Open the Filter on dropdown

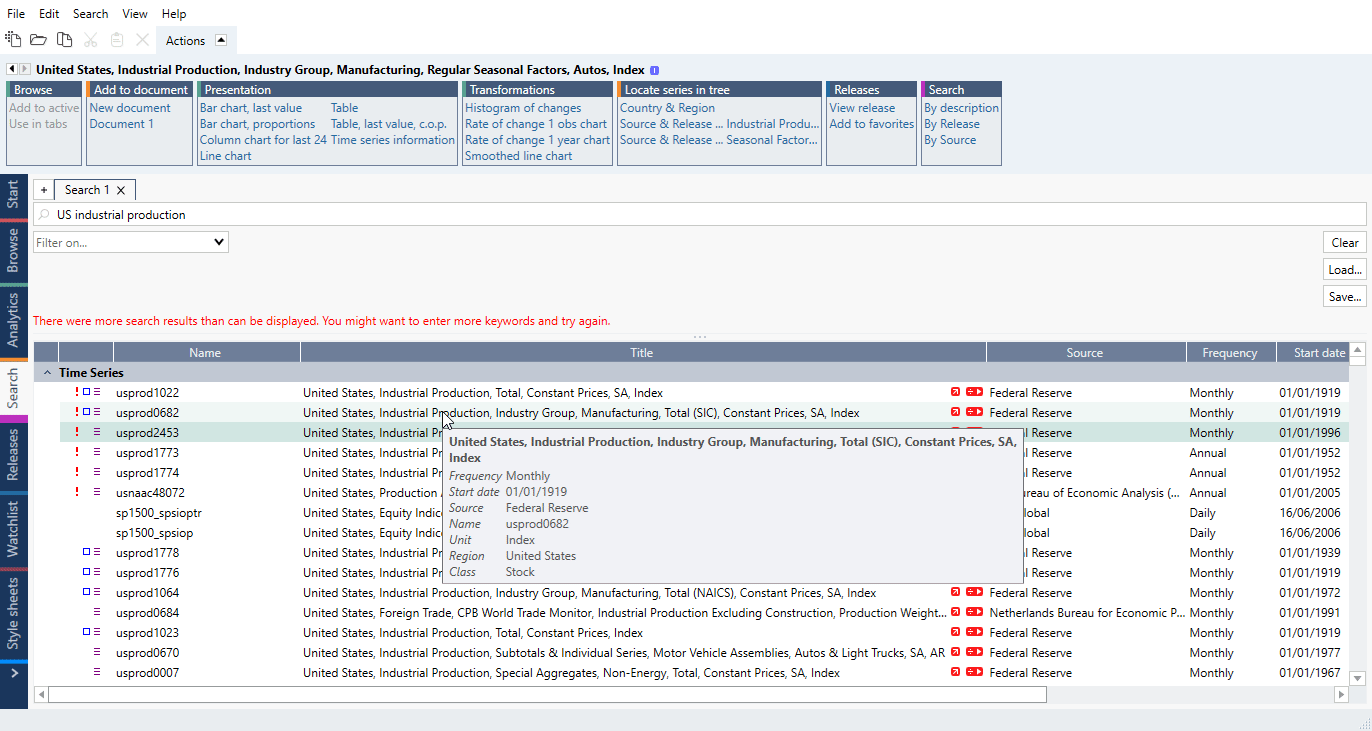(x=131, y=242)
